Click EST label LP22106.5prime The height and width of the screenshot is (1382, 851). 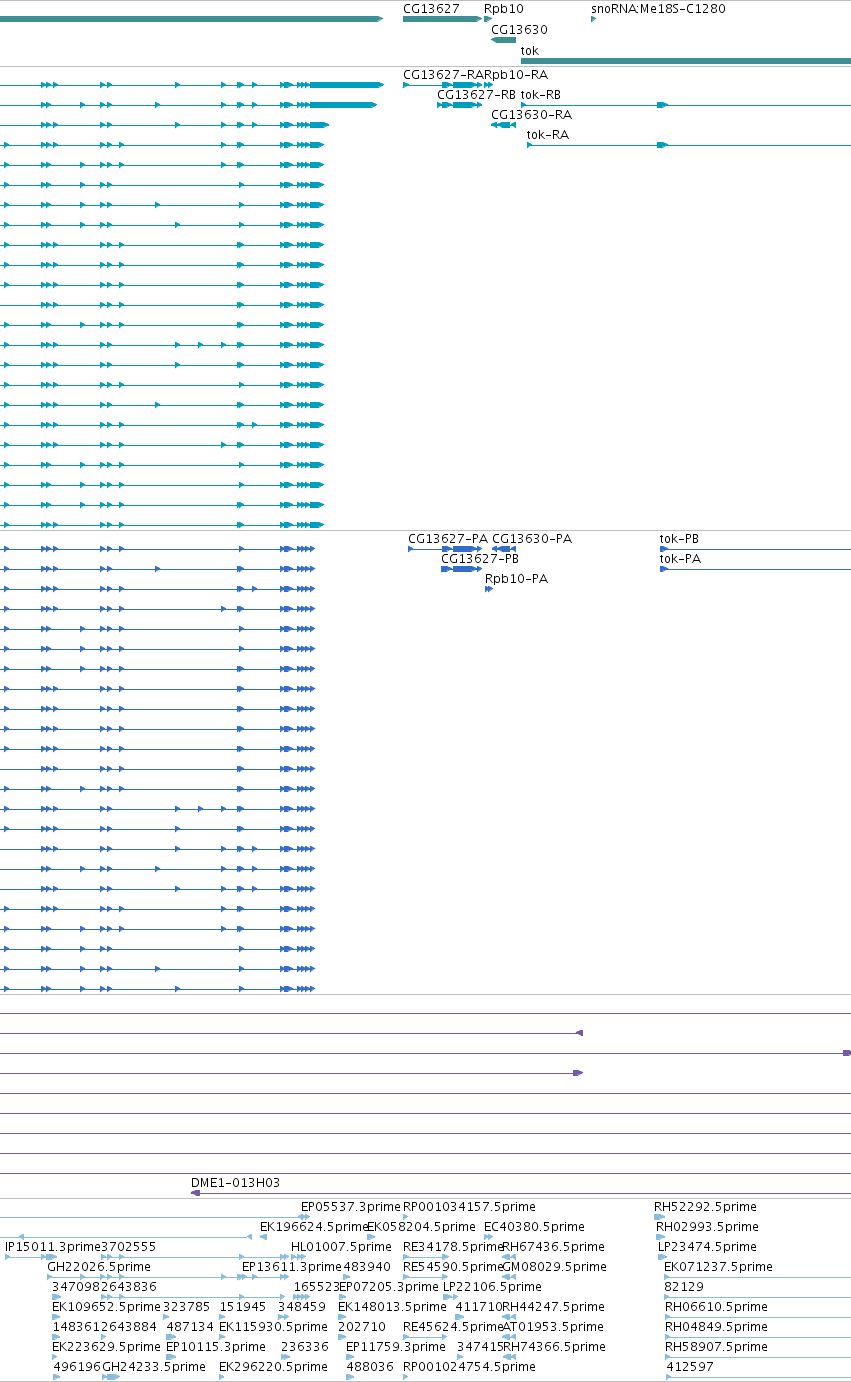pos(492,1287)
